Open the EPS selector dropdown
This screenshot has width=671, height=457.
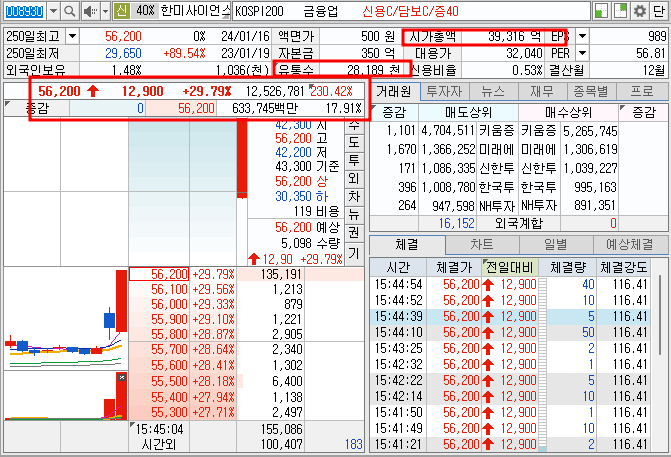[x=582, y=36]
